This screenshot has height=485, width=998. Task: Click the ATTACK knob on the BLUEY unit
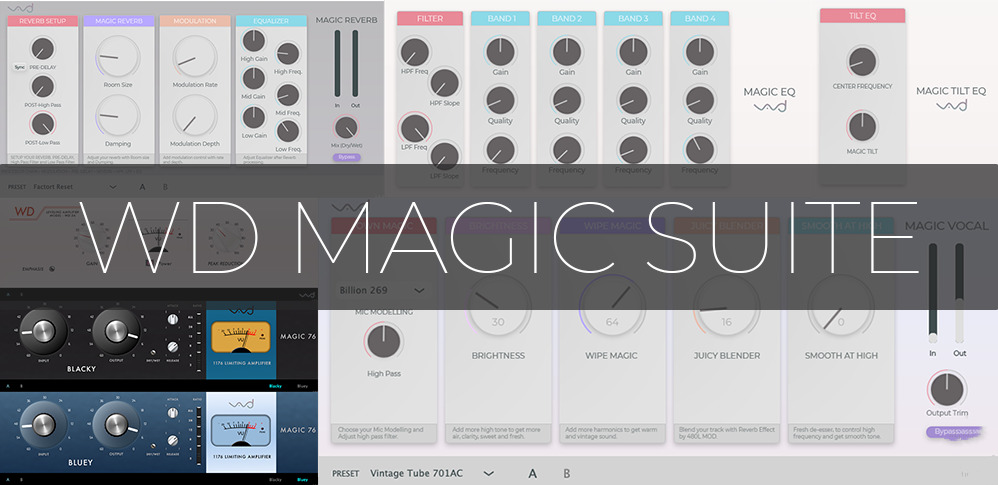click(x=172, y=412)
